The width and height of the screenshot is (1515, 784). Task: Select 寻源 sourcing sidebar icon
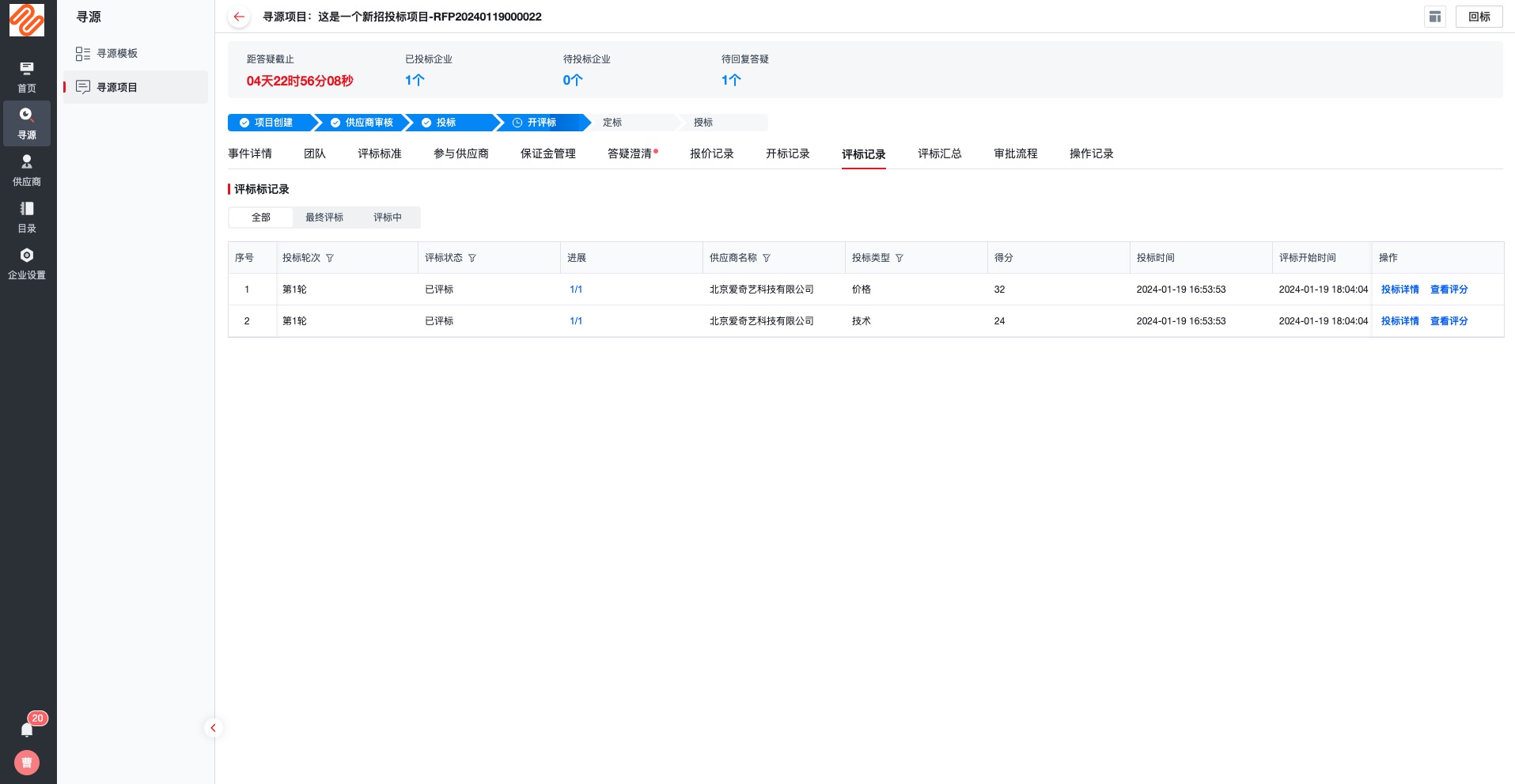point(27,123)
